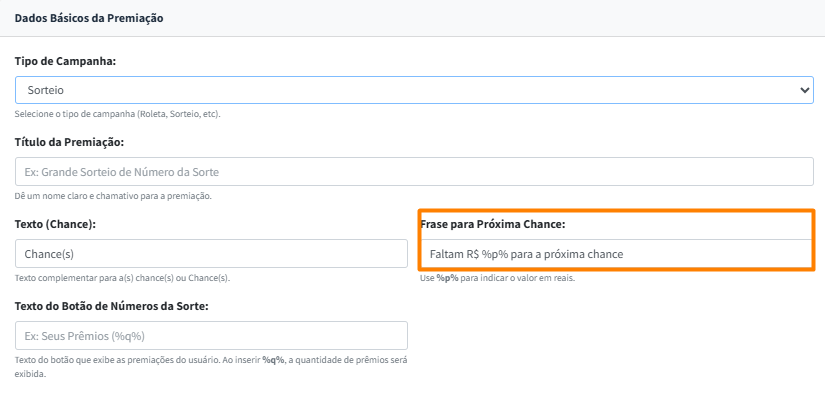Focus the Texto do Botão de Números input
Image resolution: width=825 pixels, height=405 pixels.
coord(211,335)
